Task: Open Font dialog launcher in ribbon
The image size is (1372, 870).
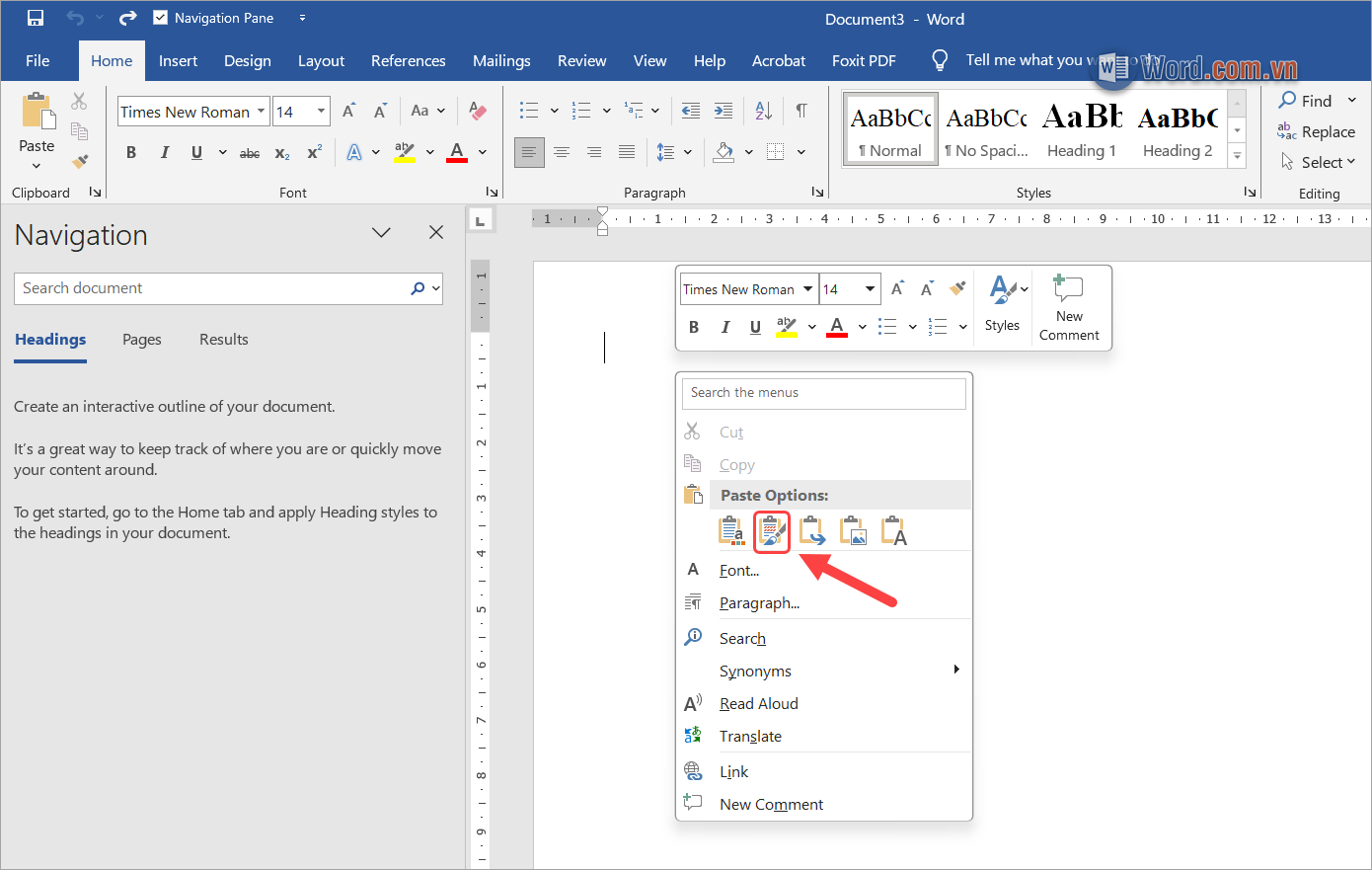Action: click(492, 192)
